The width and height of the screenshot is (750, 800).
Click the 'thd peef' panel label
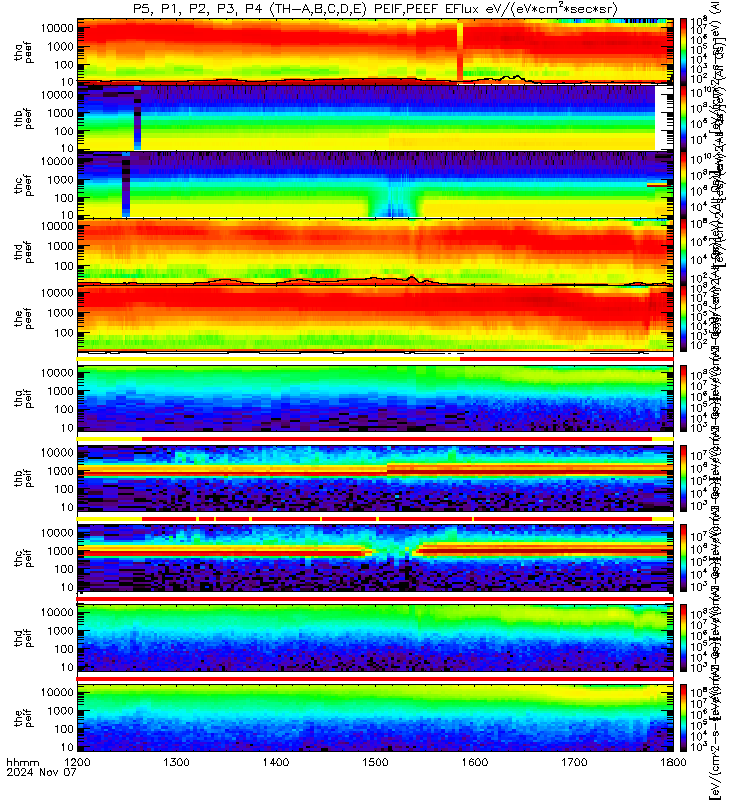pyautogui.click(x=23, y=252)
